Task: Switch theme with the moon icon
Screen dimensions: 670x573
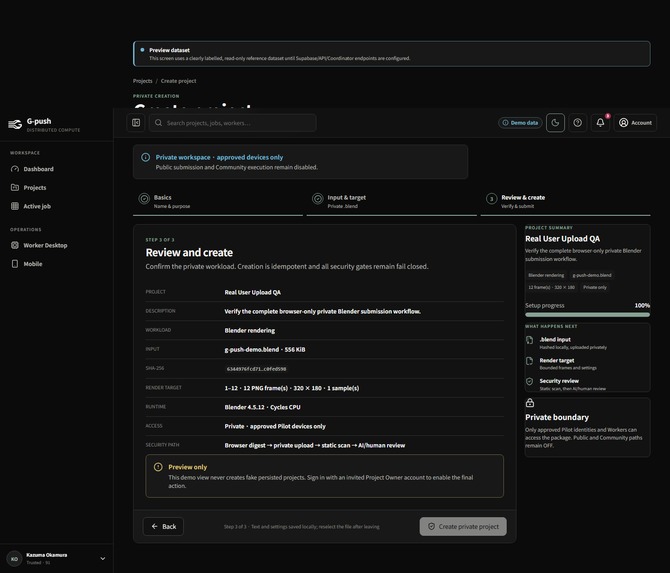Action: [555, 123]
